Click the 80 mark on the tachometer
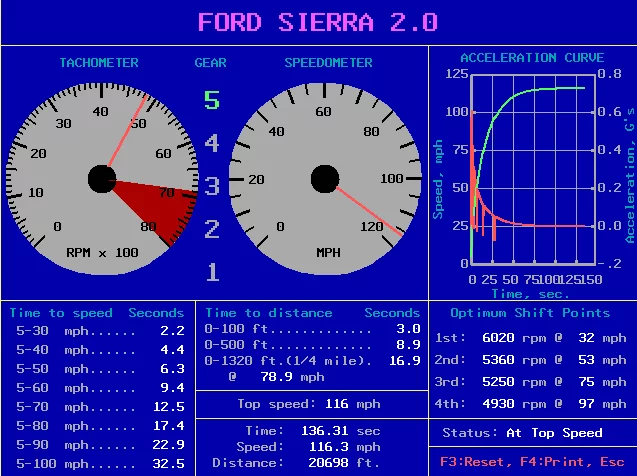 tap(148, 227)
